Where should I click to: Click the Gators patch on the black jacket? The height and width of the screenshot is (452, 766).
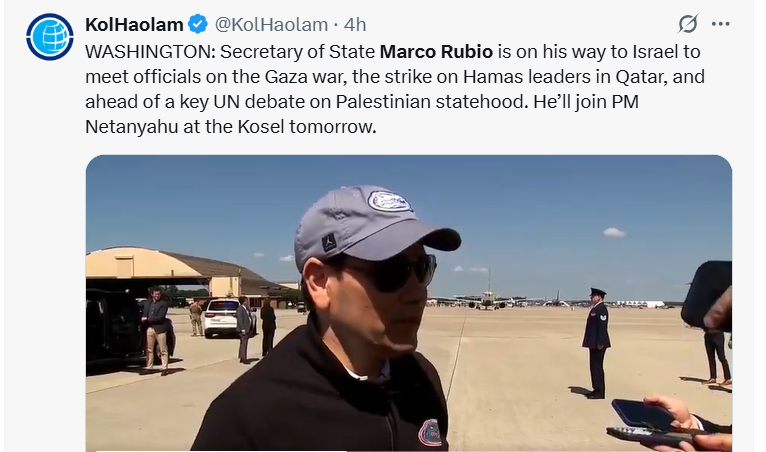(x=429, y=432)
